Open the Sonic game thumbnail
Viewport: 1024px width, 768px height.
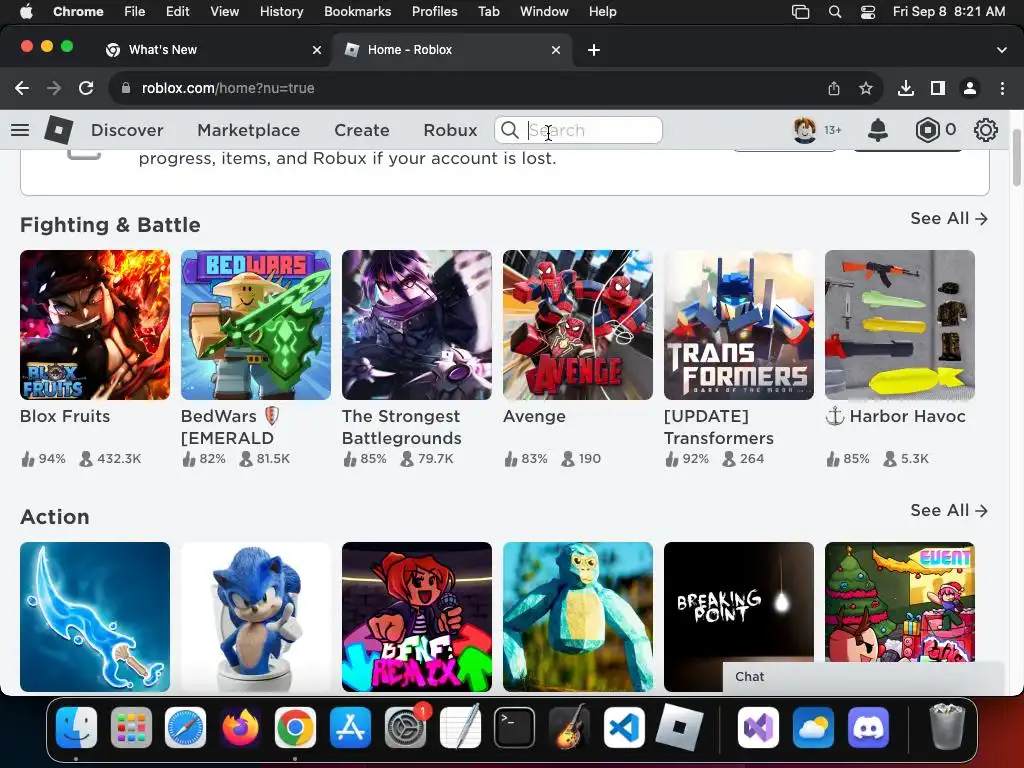click(x=255, y=616)
